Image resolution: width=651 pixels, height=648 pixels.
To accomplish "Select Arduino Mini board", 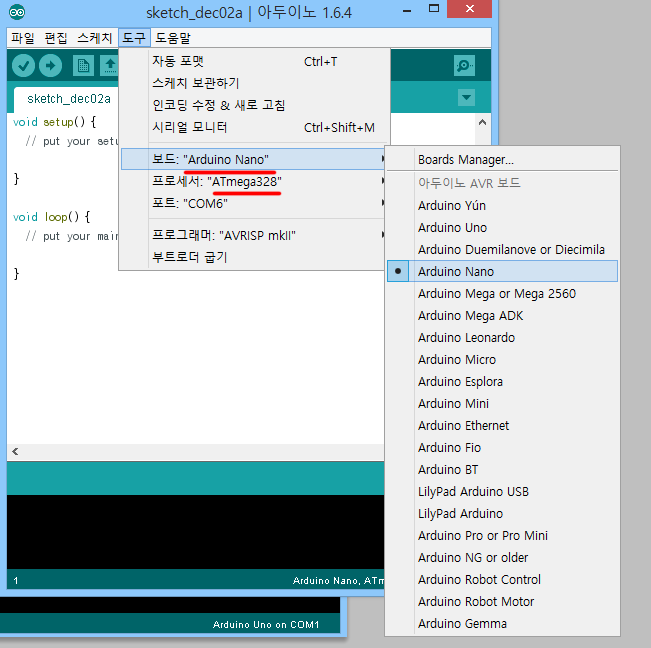I will pos(502,403).
